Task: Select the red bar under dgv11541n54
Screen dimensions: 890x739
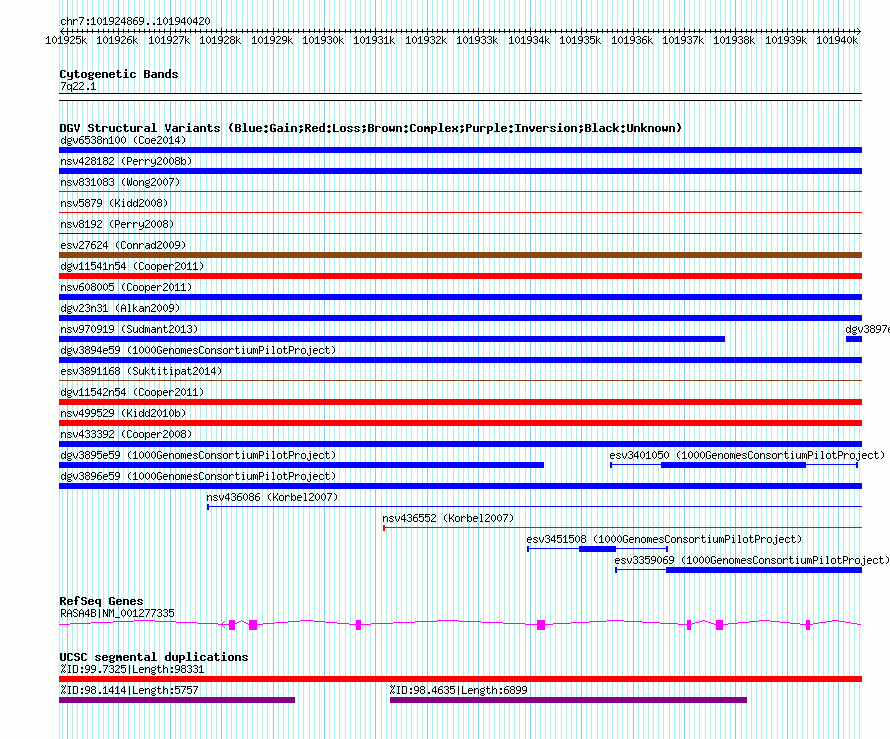Action: (460, 276)
